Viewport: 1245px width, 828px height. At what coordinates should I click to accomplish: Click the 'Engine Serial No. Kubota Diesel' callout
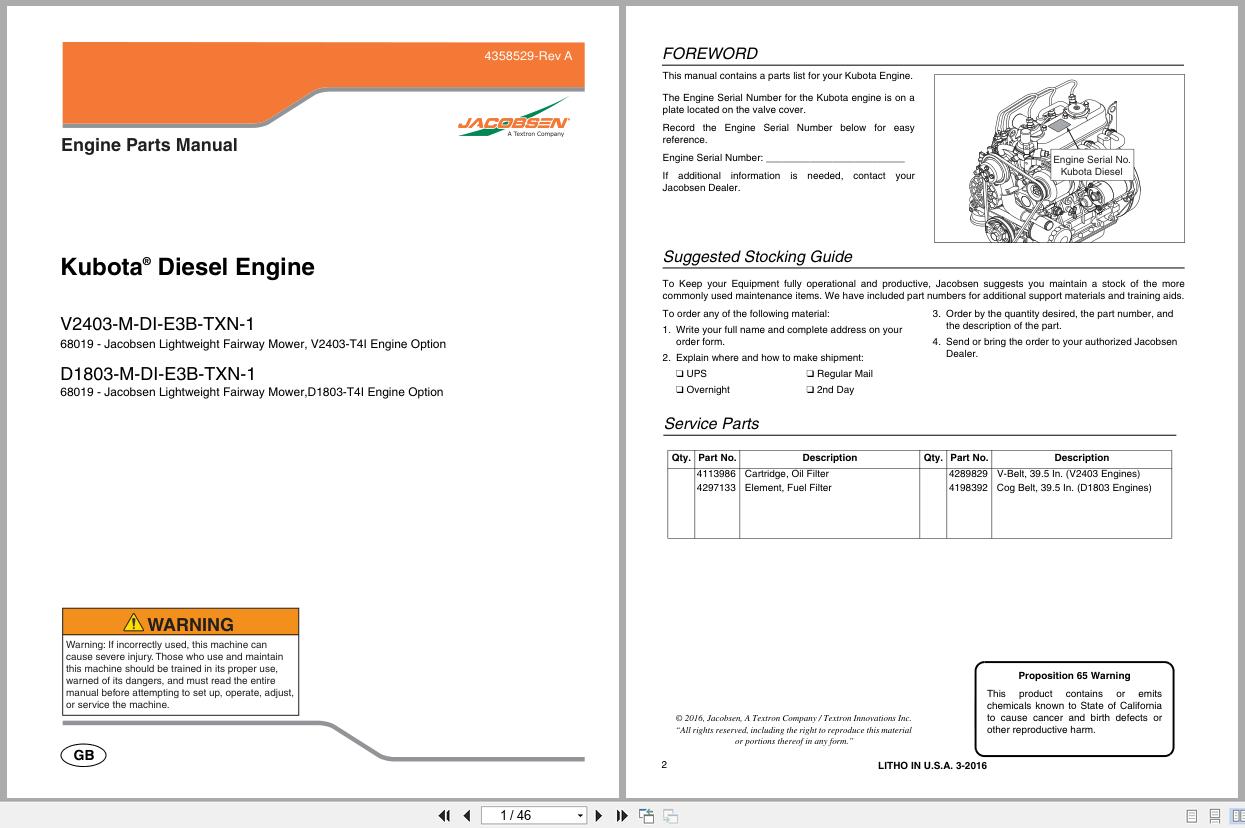[1092, 165]
